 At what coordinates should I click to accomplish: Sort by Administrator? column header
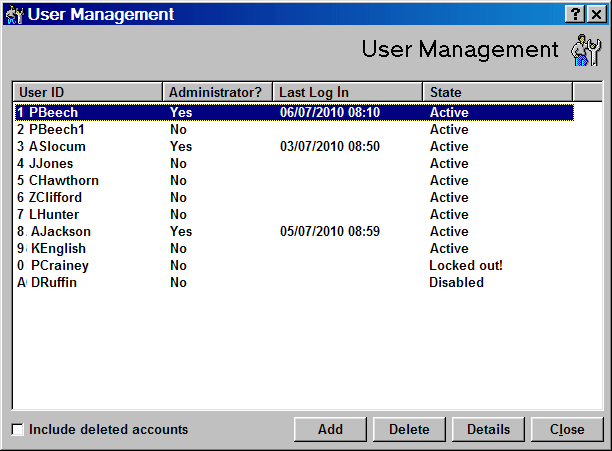click(x=217, y=92)
